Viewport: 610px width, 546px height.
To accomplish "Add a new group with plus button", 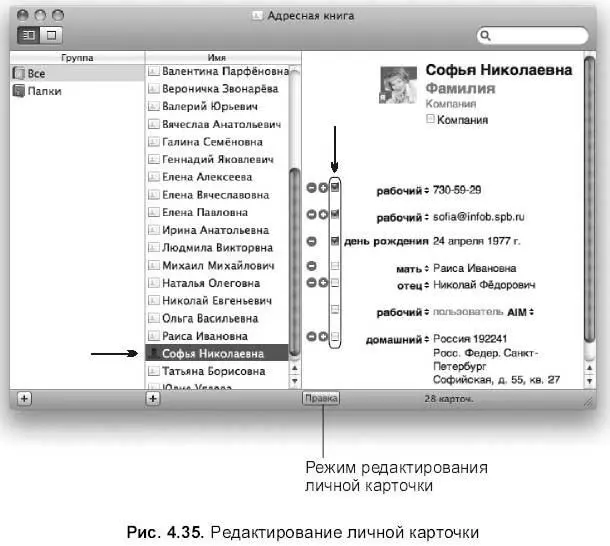I will (24, 399).
